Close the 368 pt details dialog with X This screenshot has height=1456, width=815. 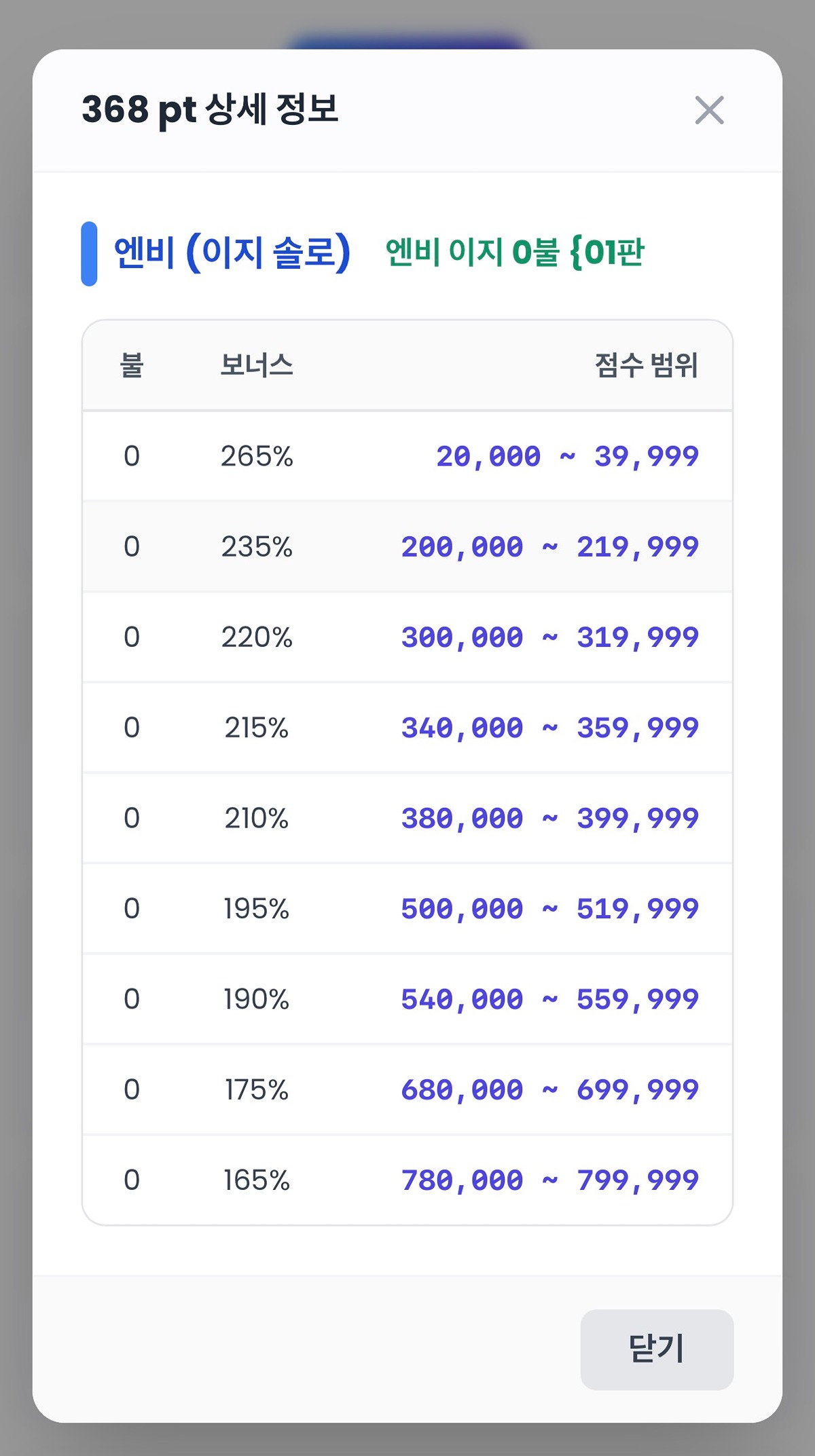(x=709, y=110)
